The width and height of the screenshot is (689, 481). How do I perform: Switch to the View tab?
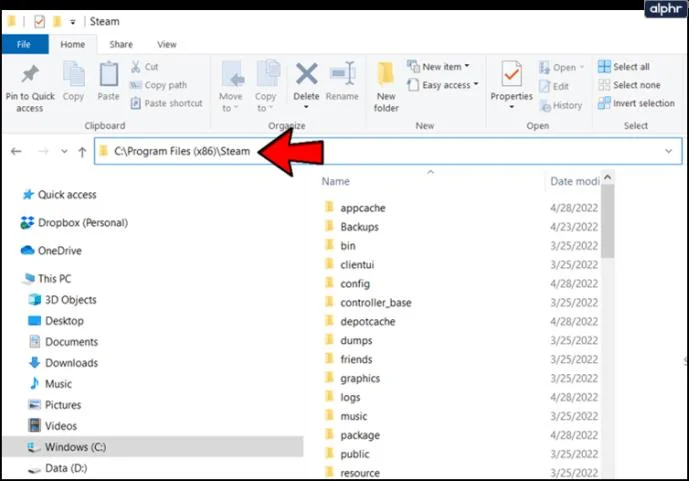pos(167,44)
